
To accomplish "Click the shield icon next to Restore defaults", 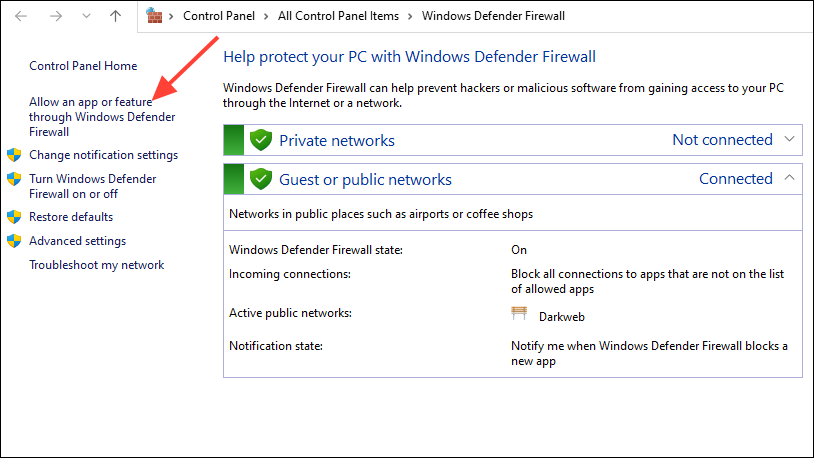I will point(14,217).
